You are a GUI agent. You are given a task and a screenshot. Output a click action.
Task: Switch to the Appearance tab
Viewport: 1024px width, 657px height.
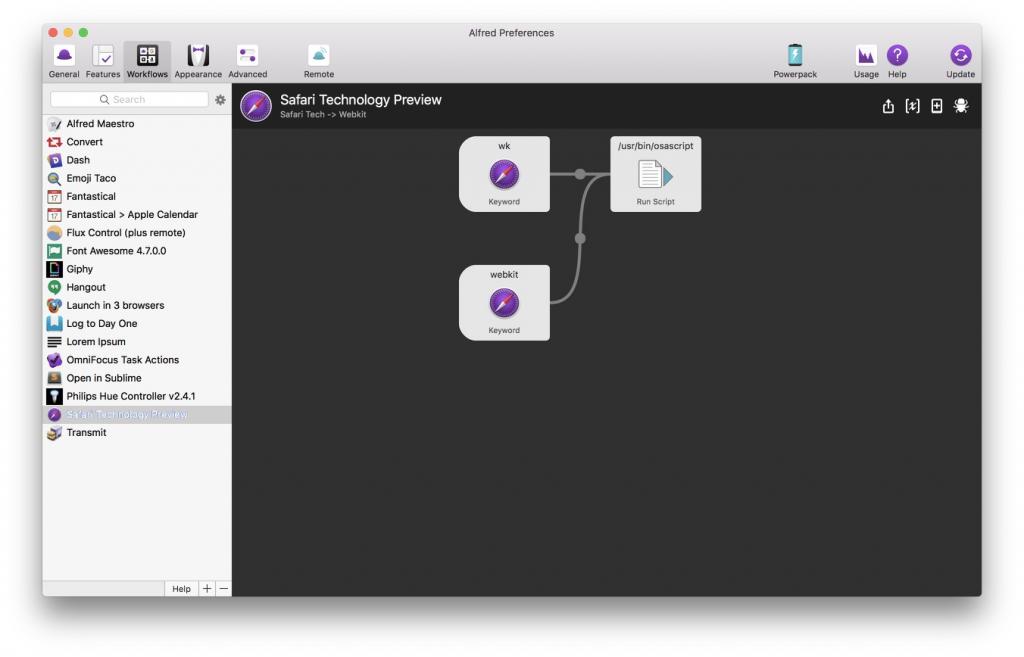[x=198, y=60]
